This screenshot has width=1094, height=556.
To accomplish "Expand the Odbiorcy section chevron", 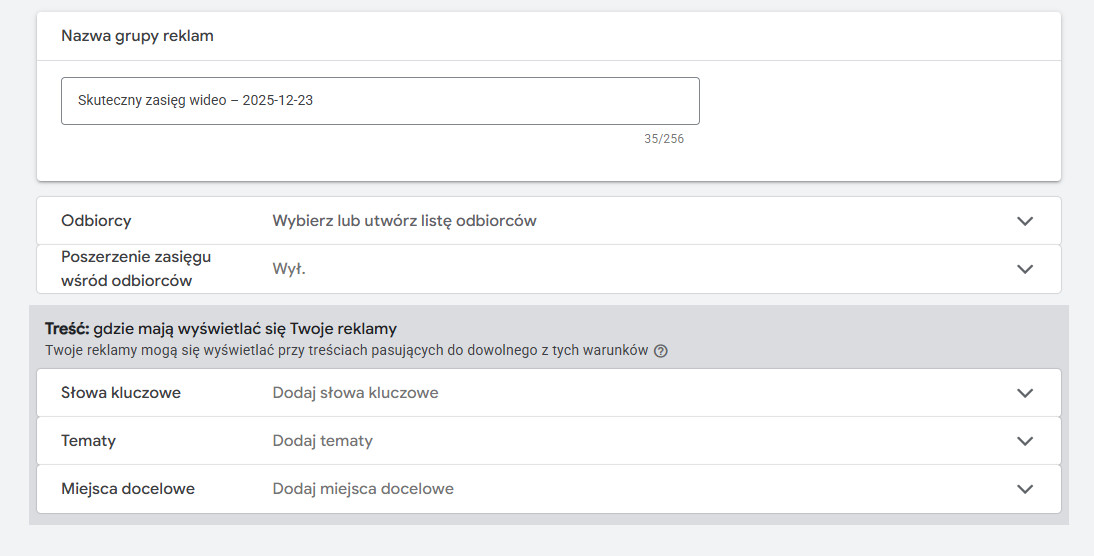I will pos(1024,221).
